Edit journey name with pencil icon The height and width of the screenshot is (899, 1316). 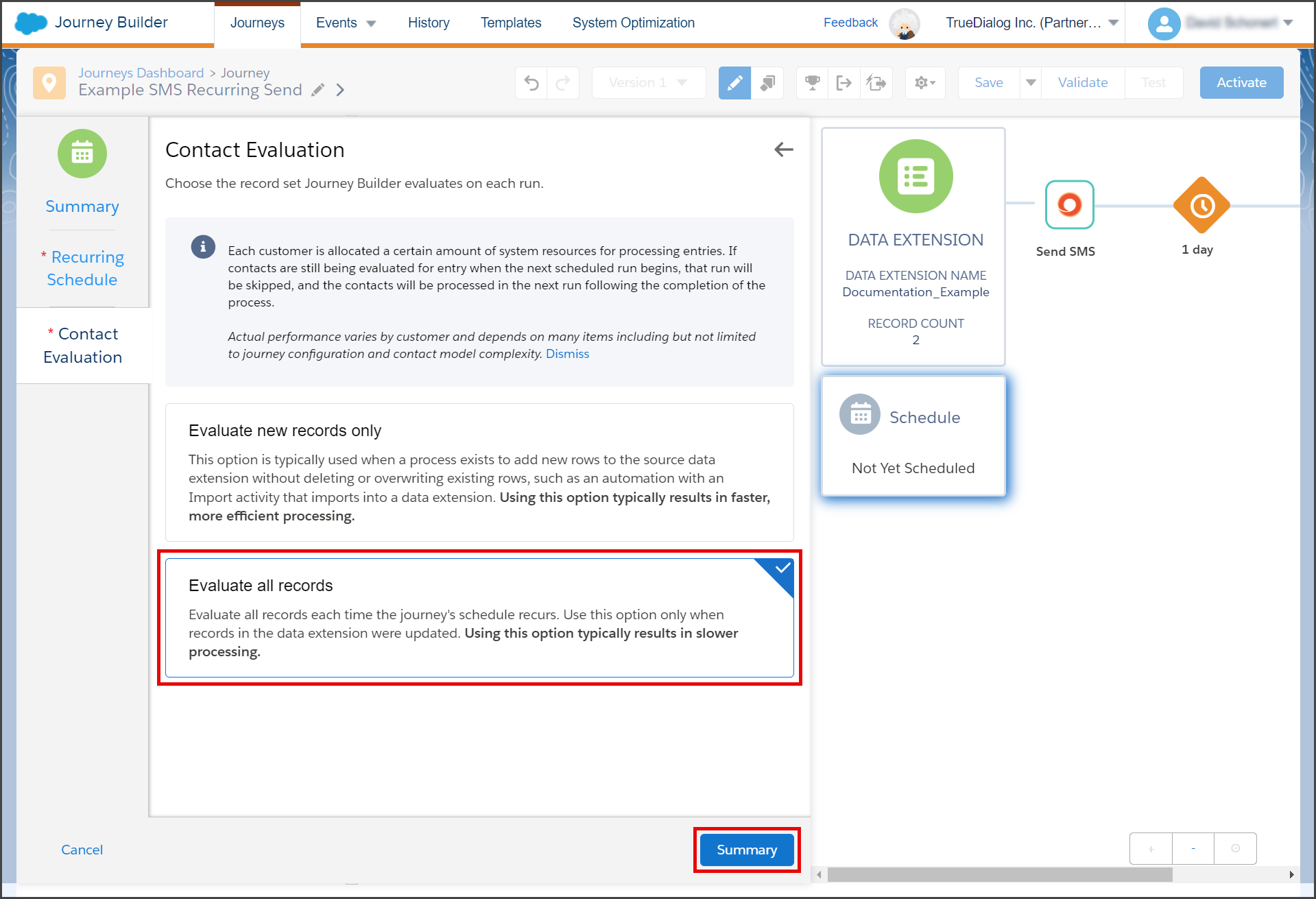(318, 90)
